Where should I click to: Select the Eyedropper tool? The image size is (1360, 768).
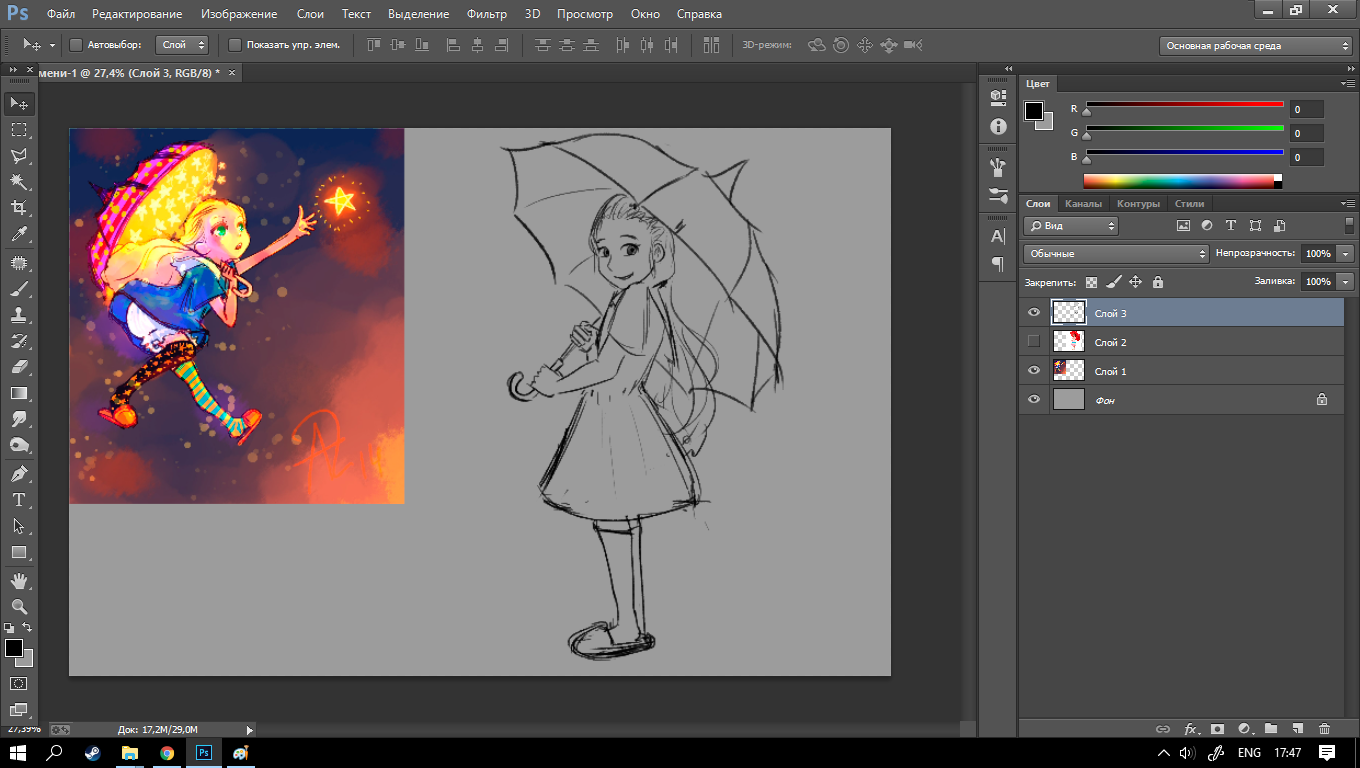click(x=19, y=234)
